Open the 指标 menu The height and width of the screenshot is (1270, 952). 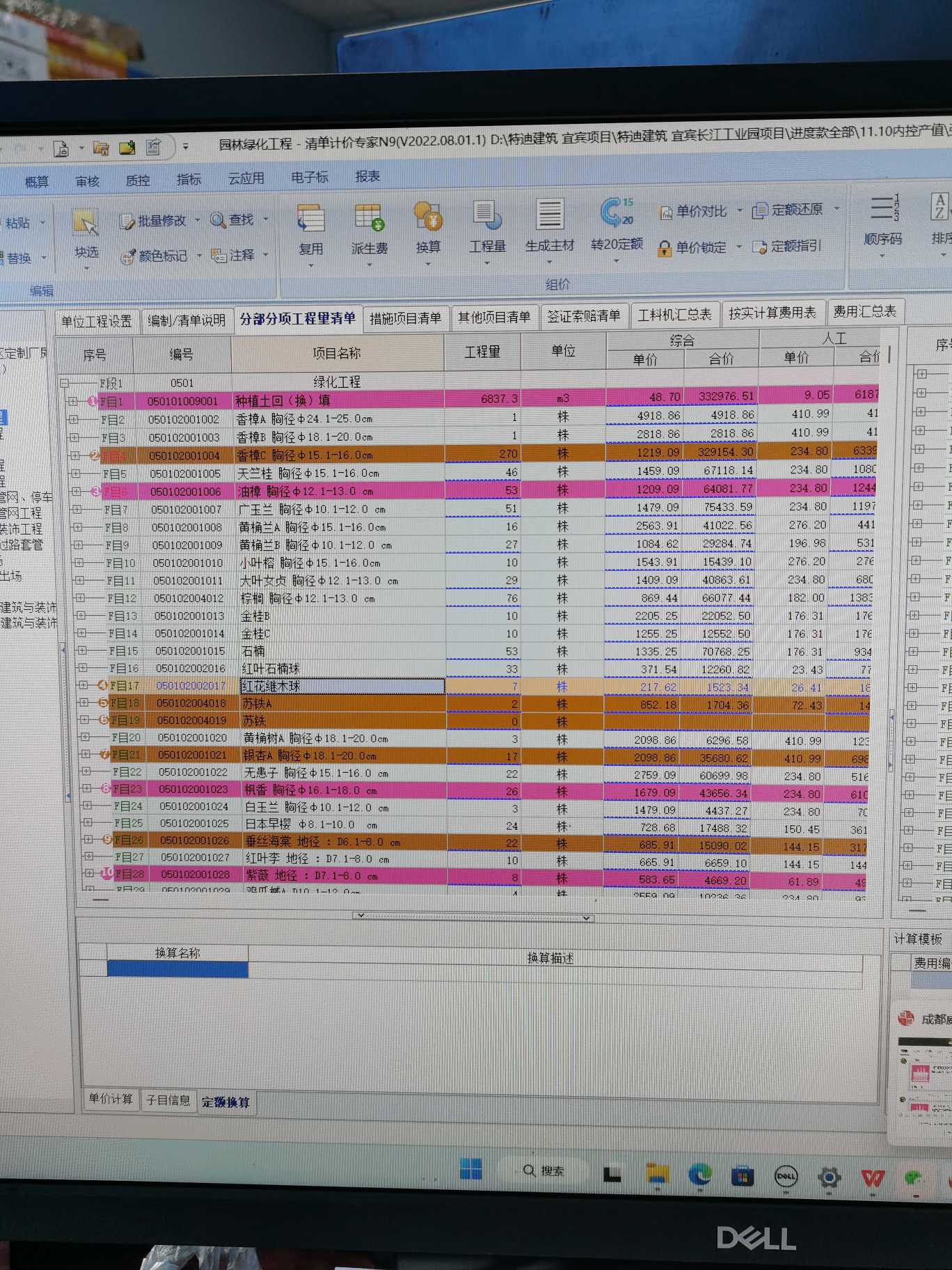[x=189, y=180]
